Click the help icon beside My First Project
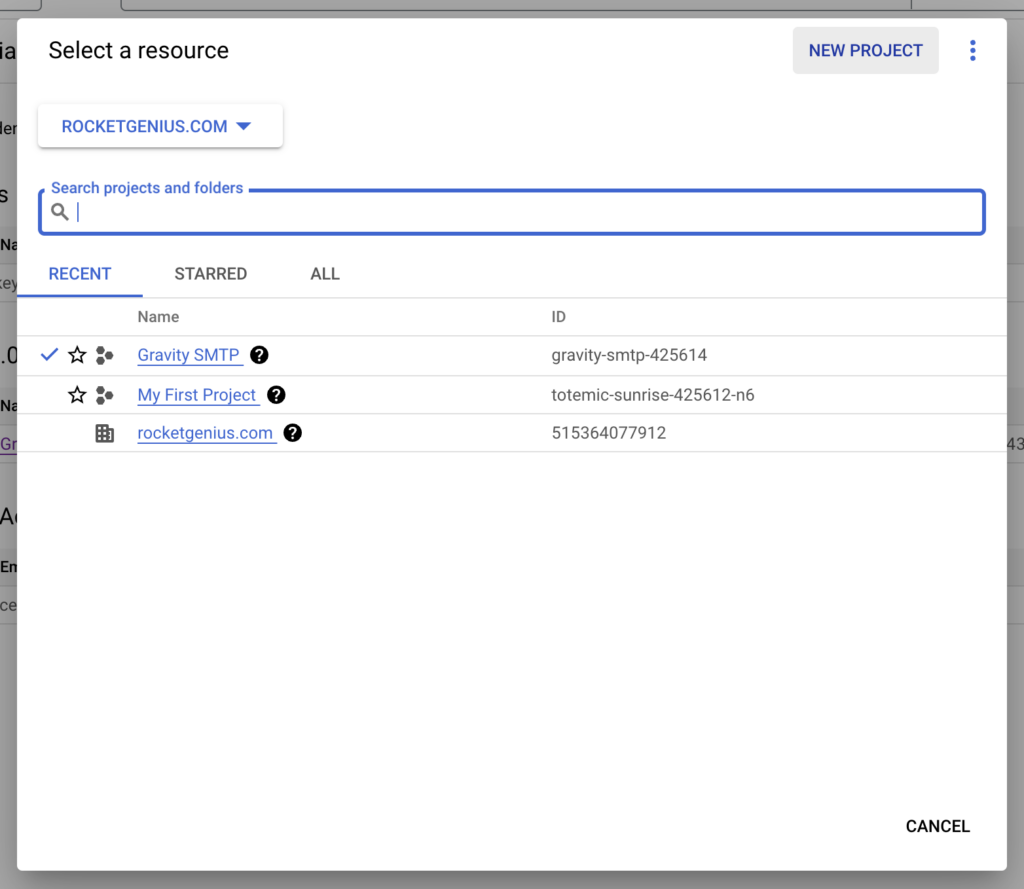Screen dimensions: 1024x889 [276, 394]
